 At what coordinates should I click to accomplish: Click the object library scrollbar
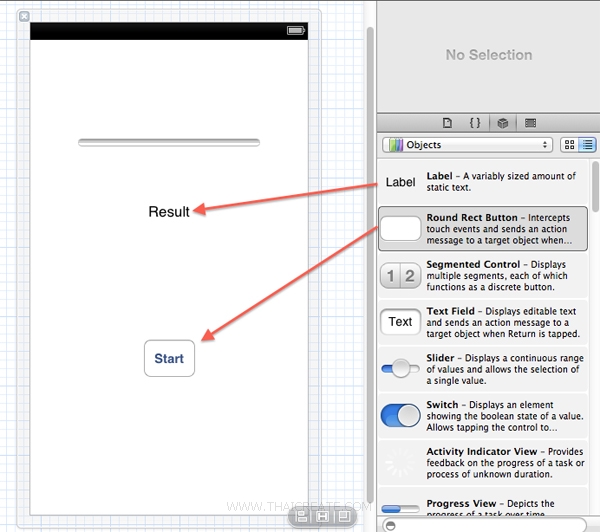point(595,187)
